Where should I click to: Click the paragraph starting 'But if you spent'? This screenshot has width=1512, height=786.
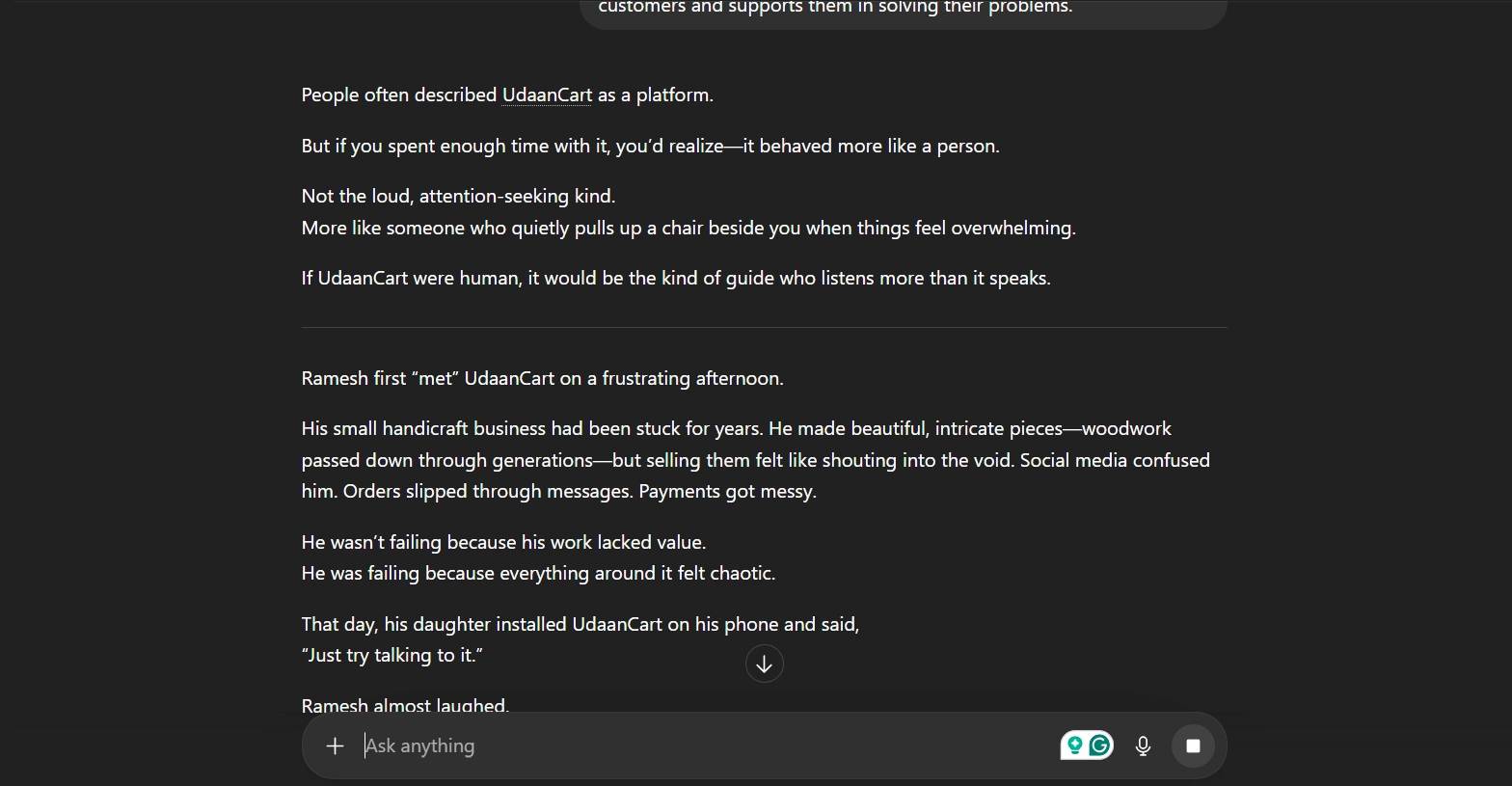click(650, 146)
